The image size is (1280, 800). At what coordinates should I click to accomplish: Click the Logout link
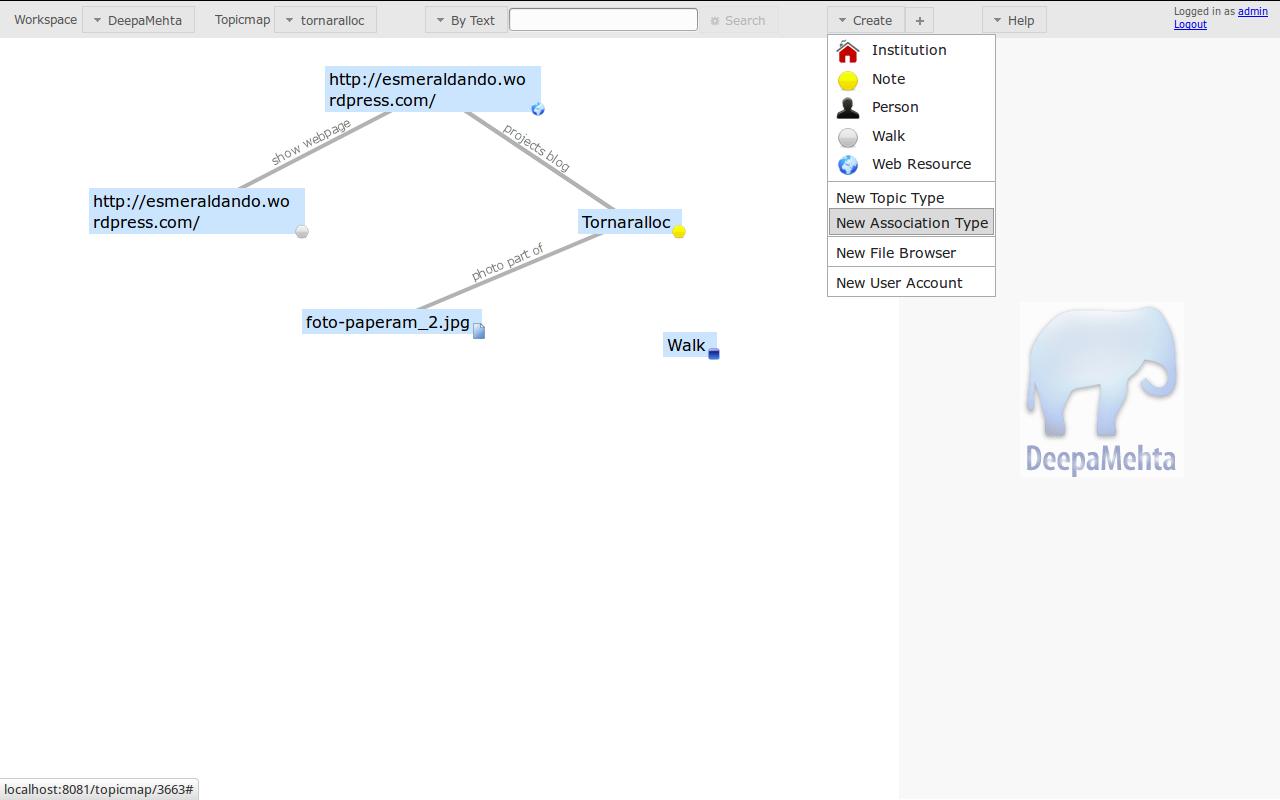point(1190,24)
